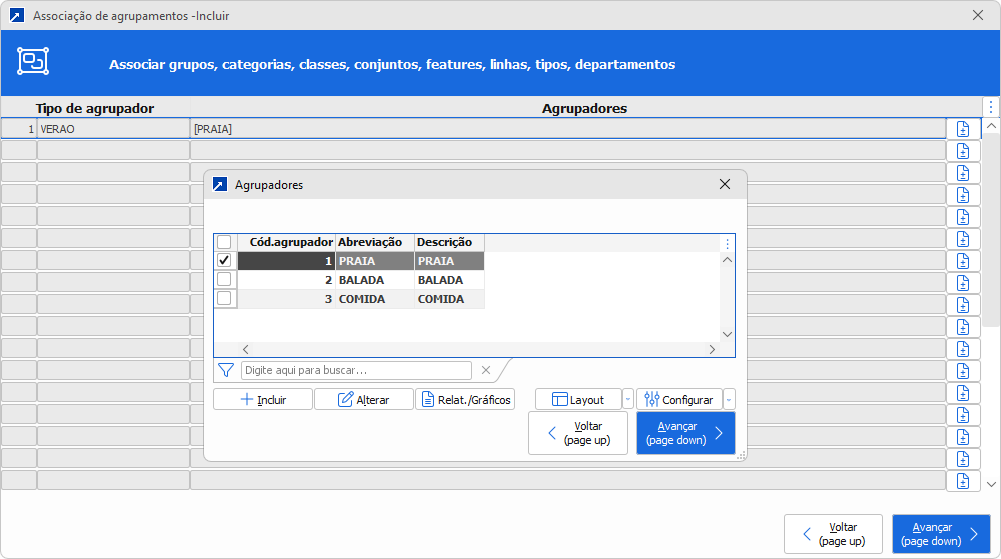This screenshot has width=1001, height=559.
Task: Check the BALADA row checkbox
Action: point(225,280)
